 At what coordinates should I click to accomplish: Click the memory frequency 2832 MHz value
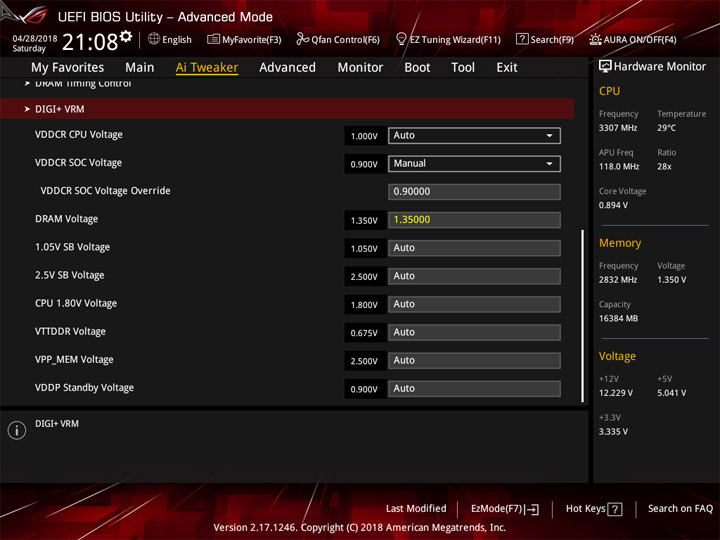pos(618,280)
